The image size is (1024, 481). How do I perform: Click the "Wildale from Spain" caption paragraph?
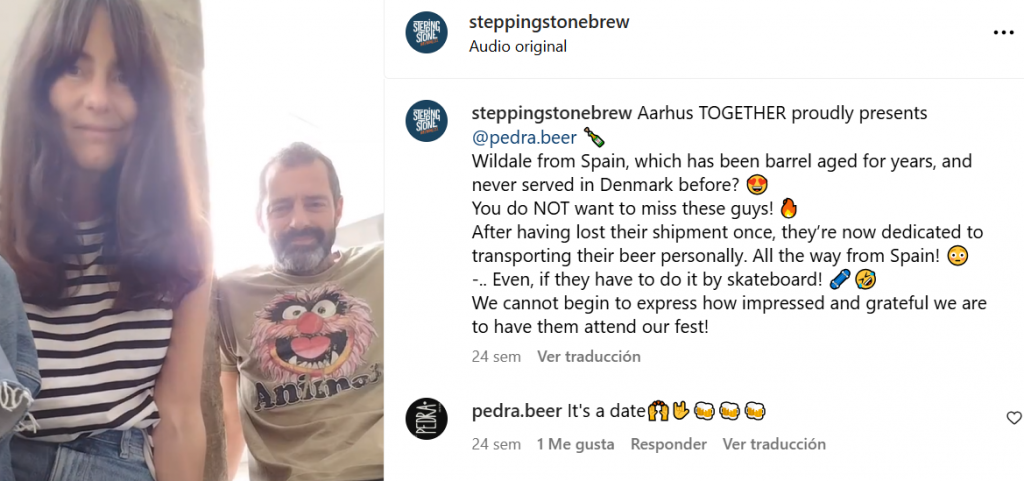(722, 173)
